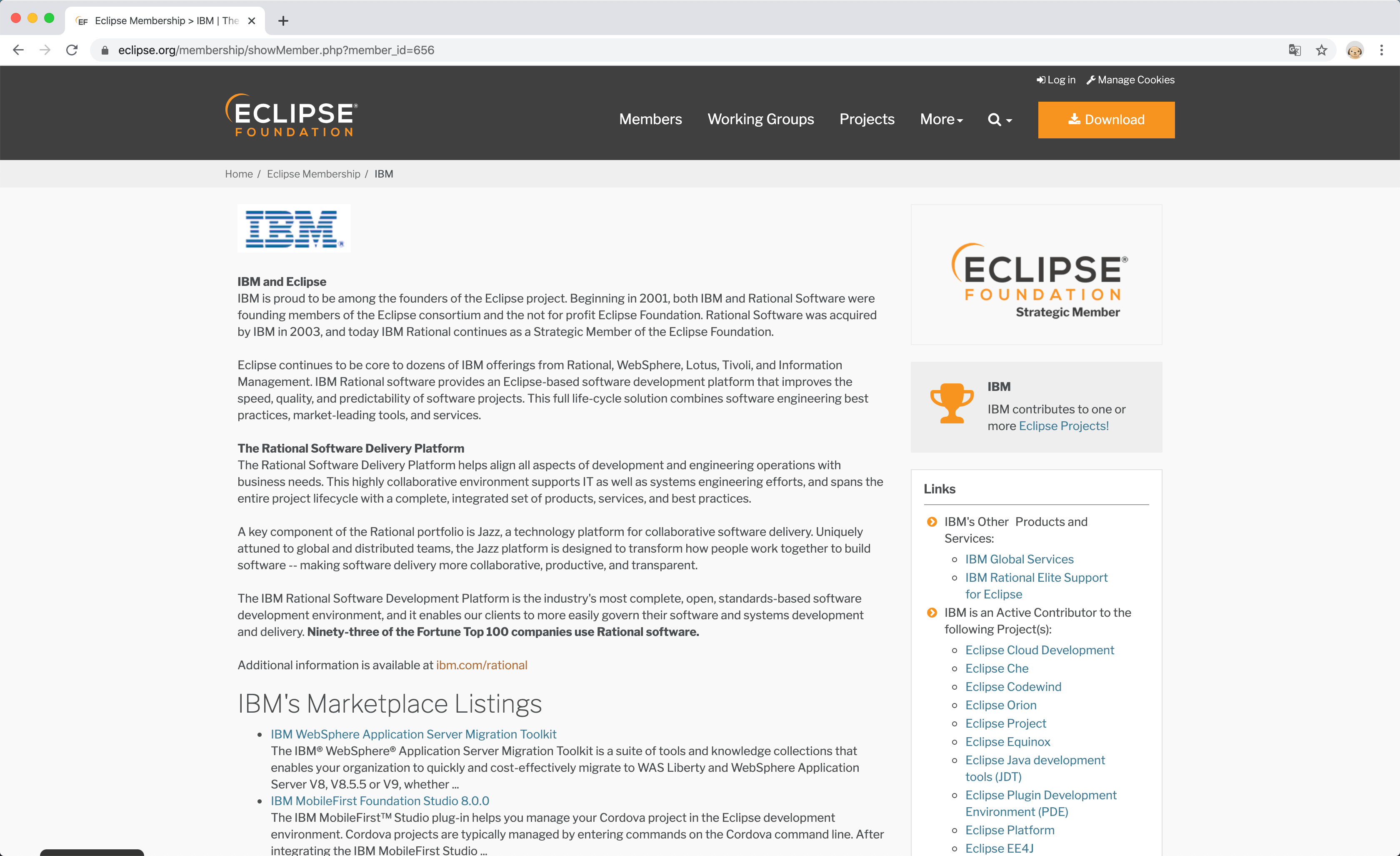The width and height of the screenshot is (1400, 856).
Task: Open the Eclipse Projects! link
Action: tap(1064, 426)
